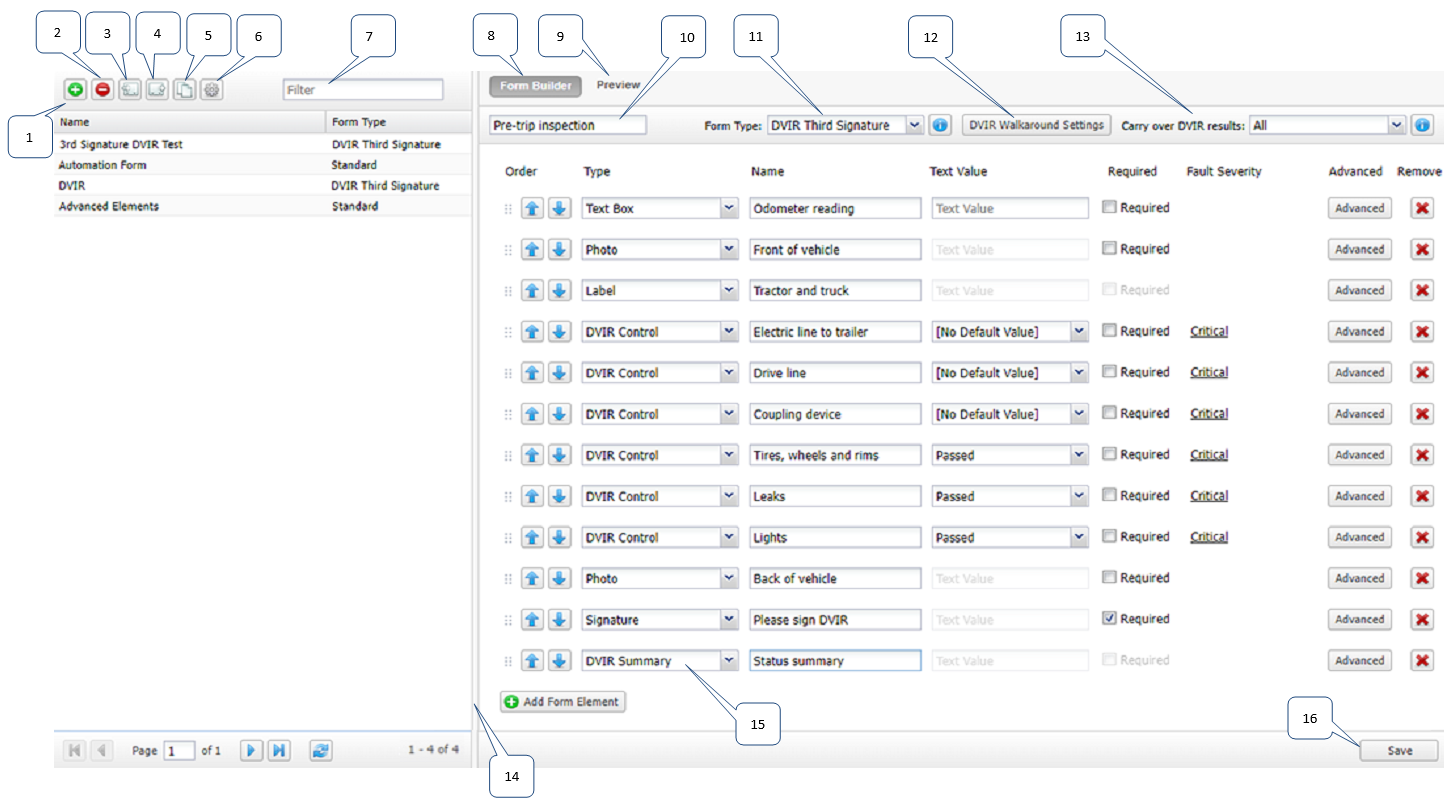Click the green add form icon
This screenshot has width=1444, height=806.
[75, 89]
